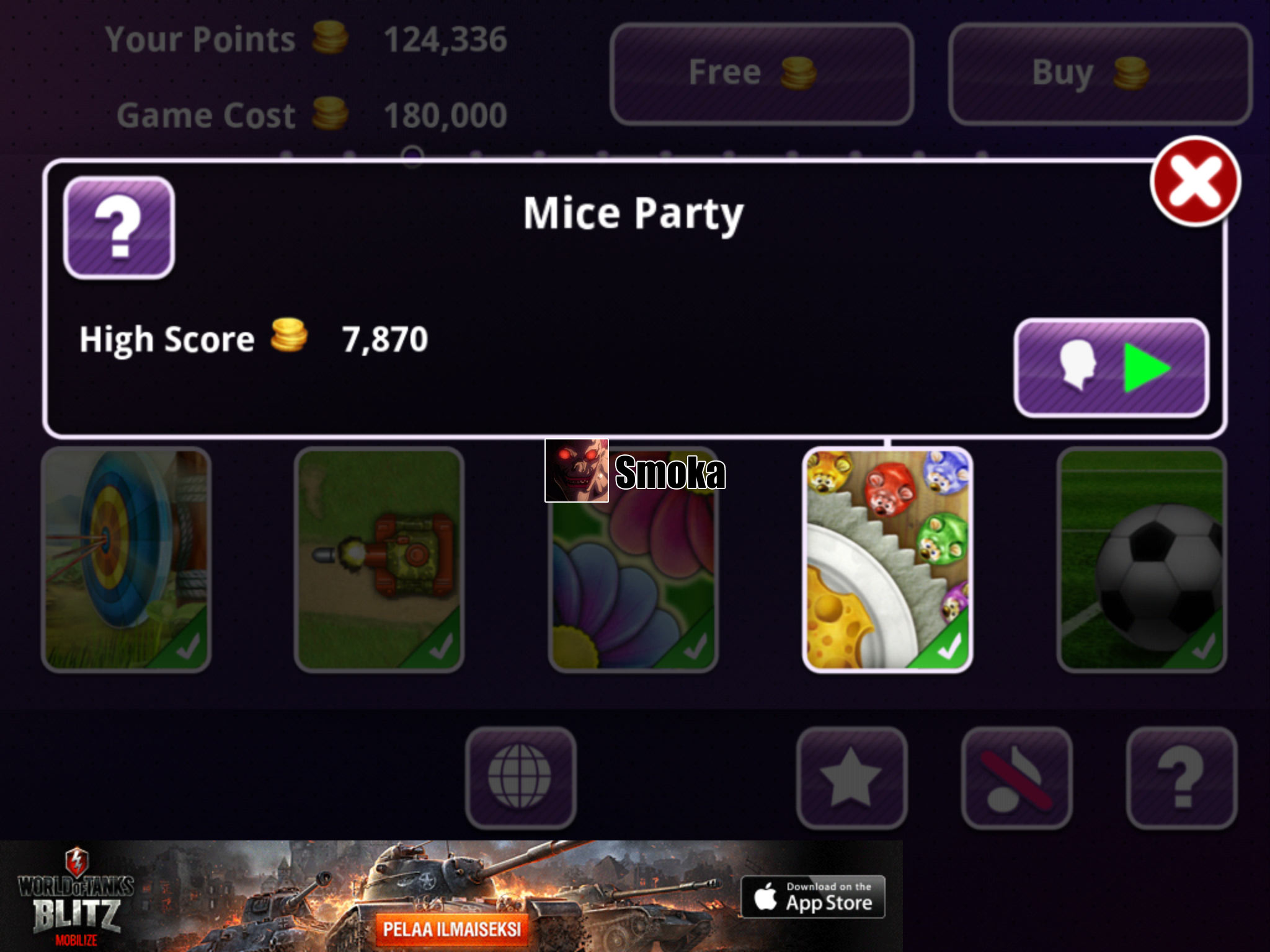Start single-player game with play button
Screen dimensions: 1270x952
tap(1111, 368)
